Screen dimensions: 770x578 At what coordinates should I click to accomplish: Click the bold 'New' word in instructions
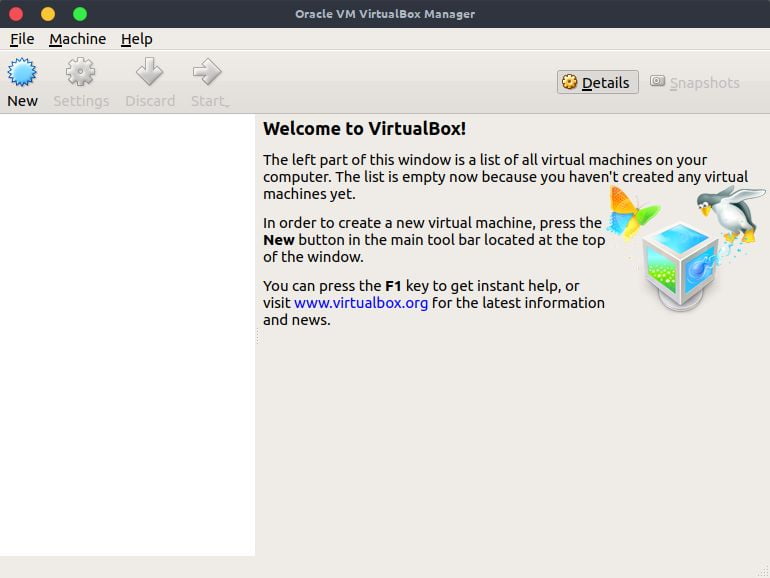coord(278,240)
